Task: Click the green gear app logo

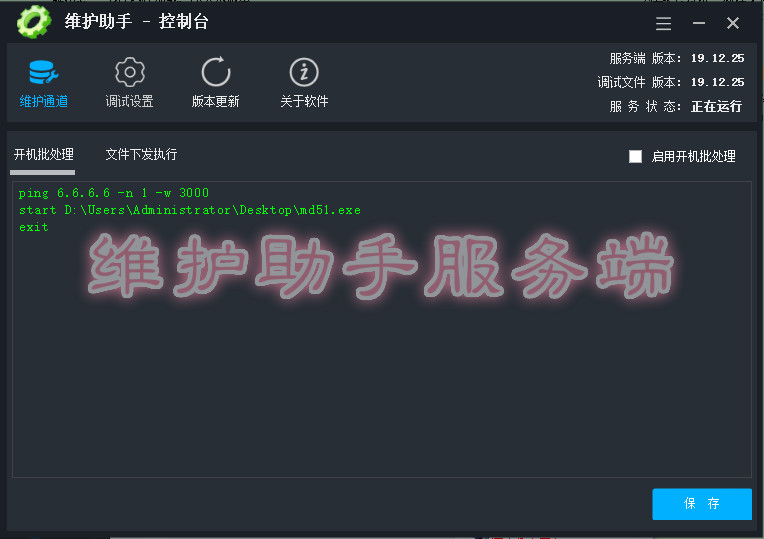Action: point(34,21)
